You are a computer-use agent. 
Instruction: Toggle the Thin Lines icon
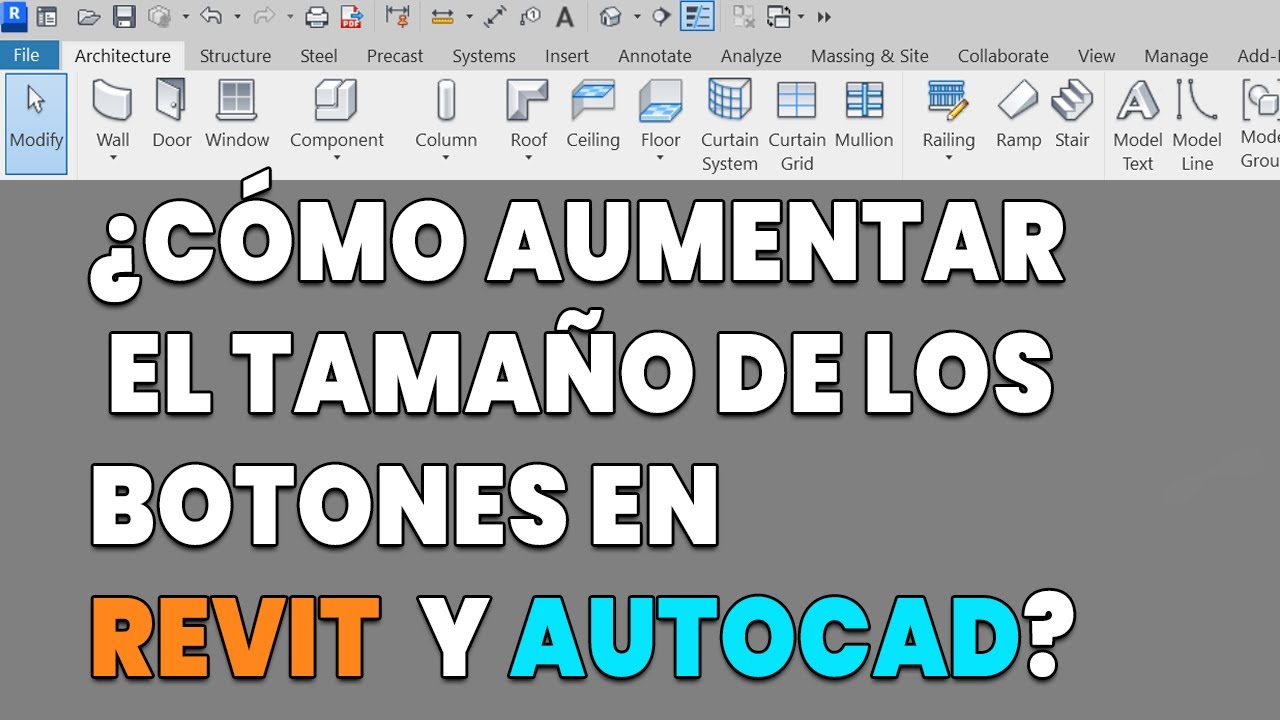(697, 17)
